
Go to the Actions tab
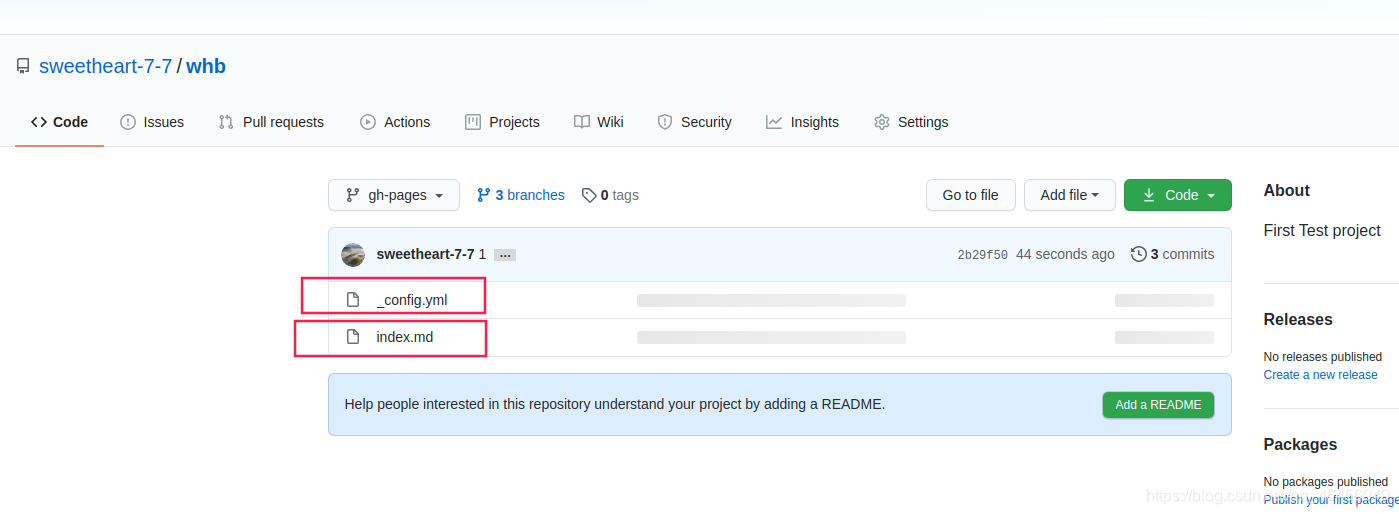point(395,122)
